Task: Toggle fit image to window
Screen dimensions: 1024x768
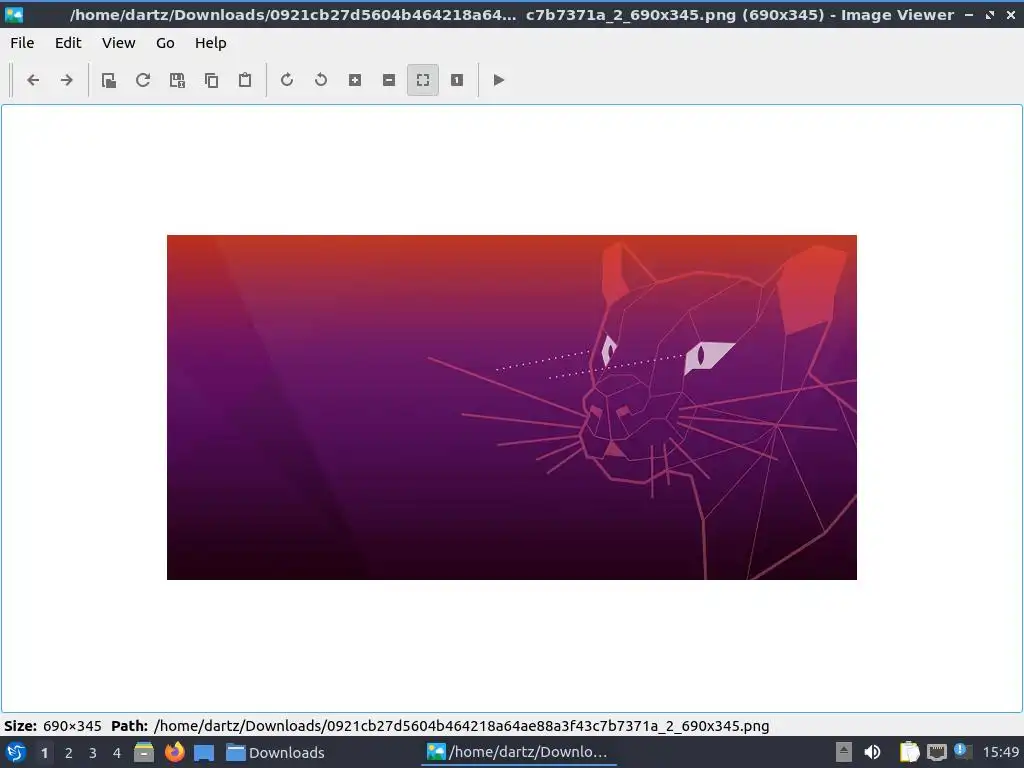Action: coord(423,80)
